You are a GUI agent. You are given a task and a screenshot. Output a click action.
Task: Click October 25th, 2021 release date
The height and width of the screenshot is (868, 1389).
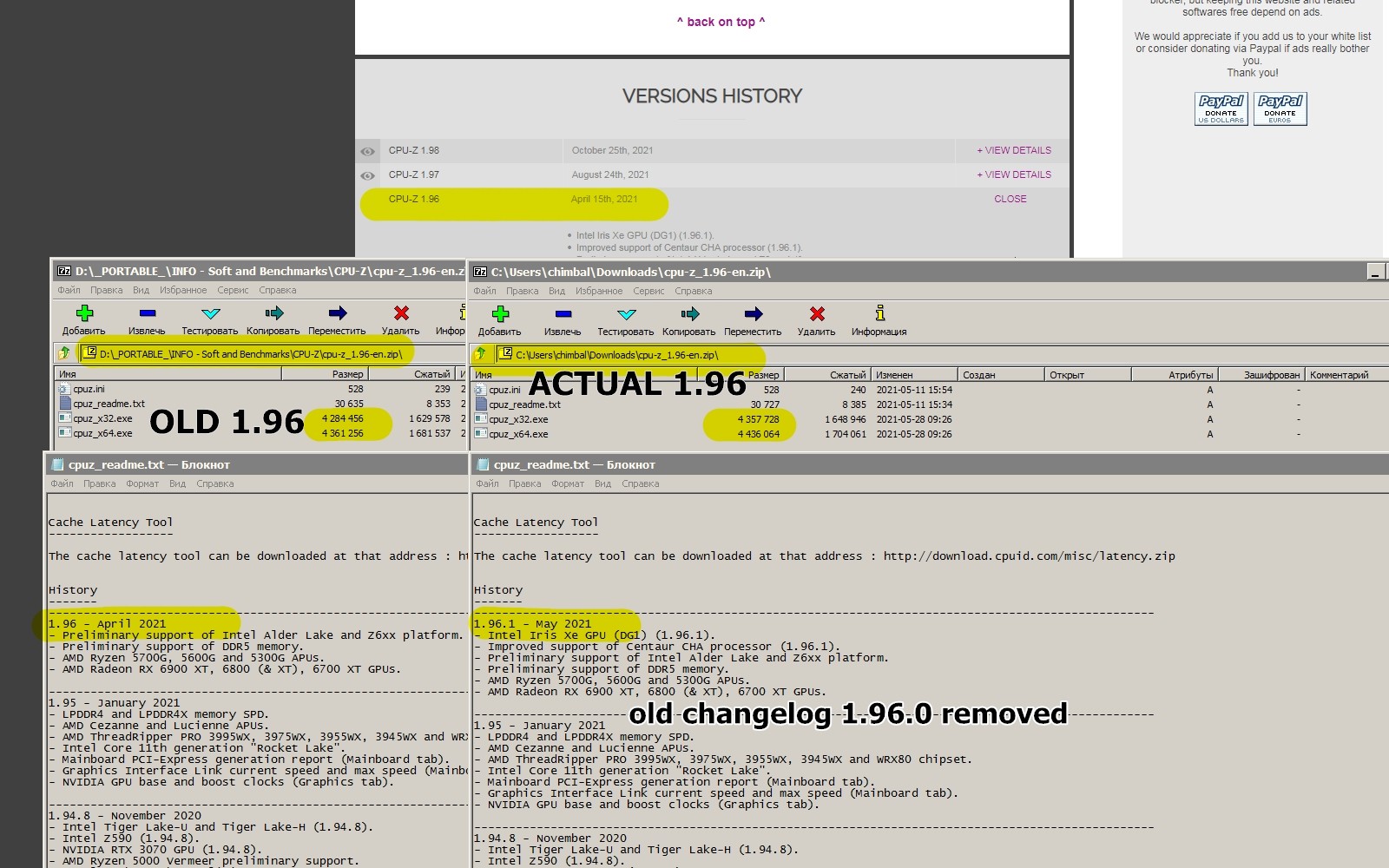(x=612, y=150)
